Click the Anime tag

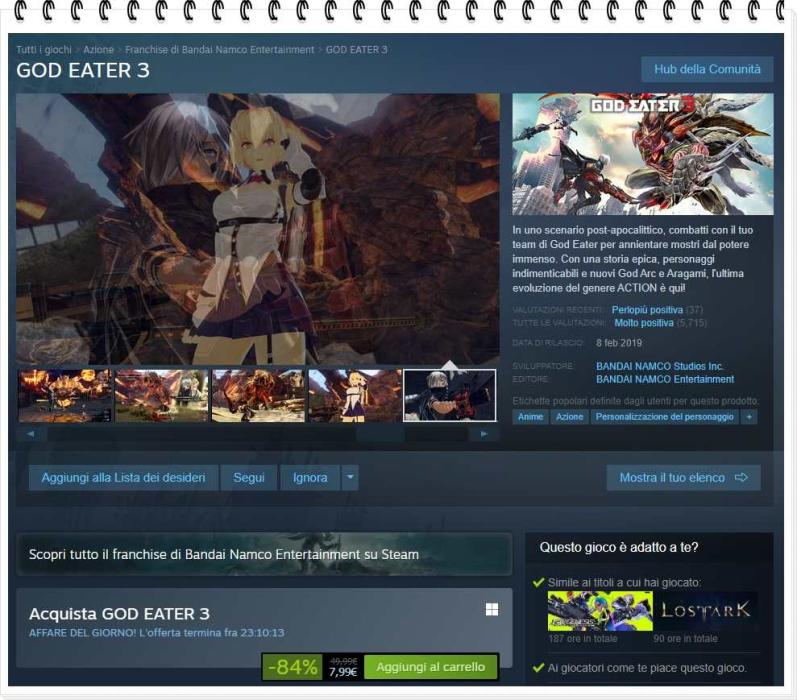(x=530, y=417)
